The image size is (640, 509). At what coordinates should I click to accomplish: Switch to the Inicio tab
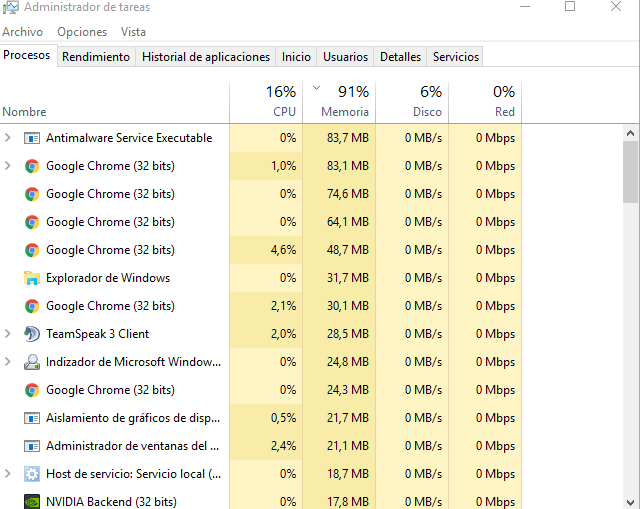[x=296, y=57]
